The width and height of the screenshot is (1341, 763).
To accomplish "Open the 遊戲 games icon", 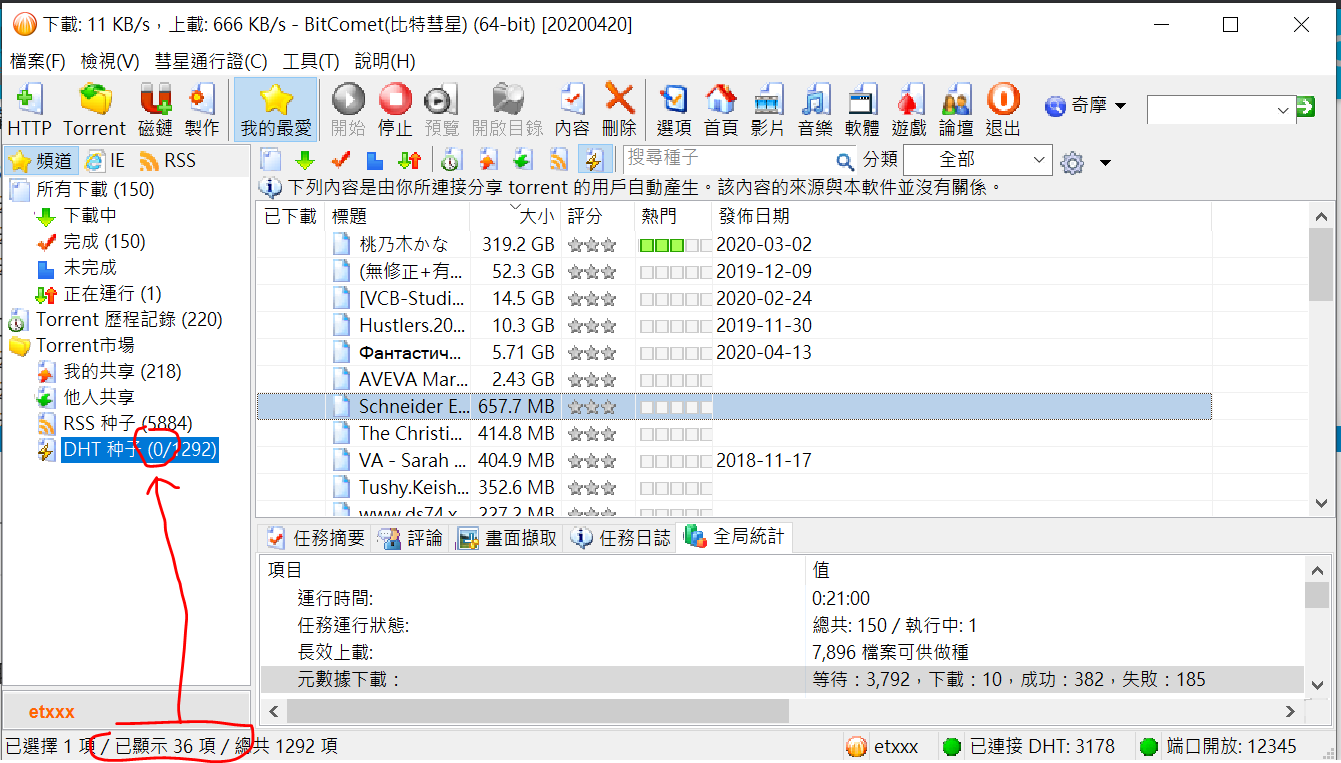I will click(909, 110).
